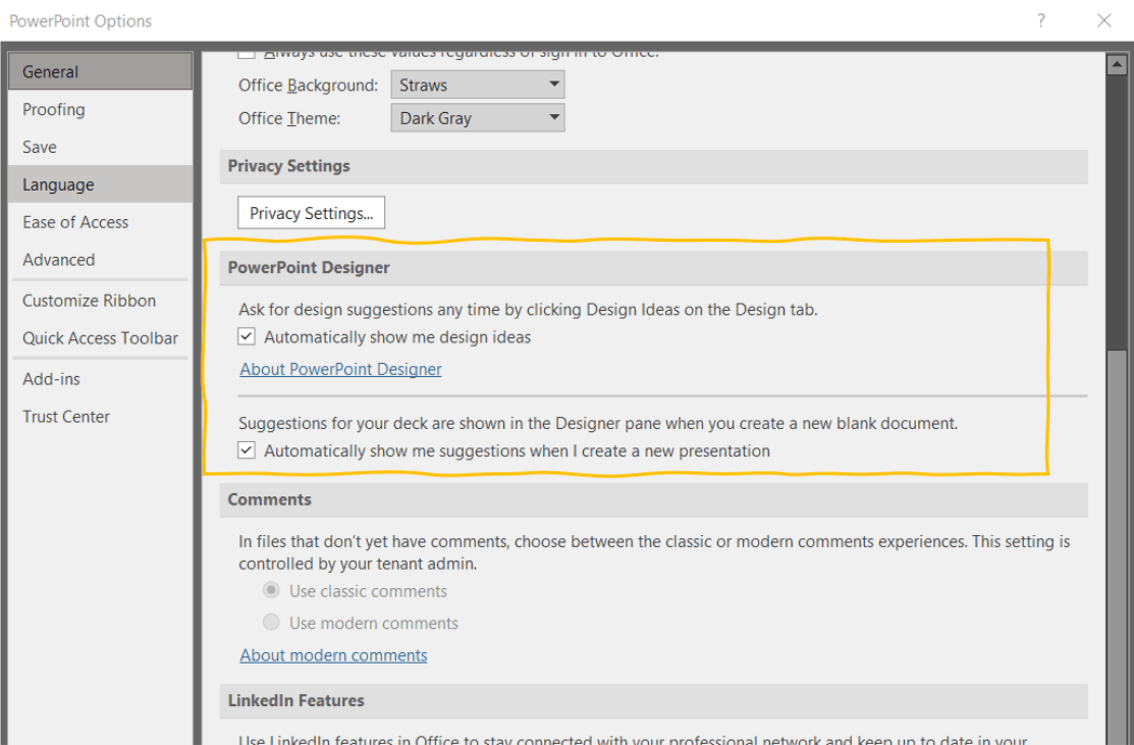Click the Privacy Settings button
This screenshot has height=745, width=1134.
(311, 213)
